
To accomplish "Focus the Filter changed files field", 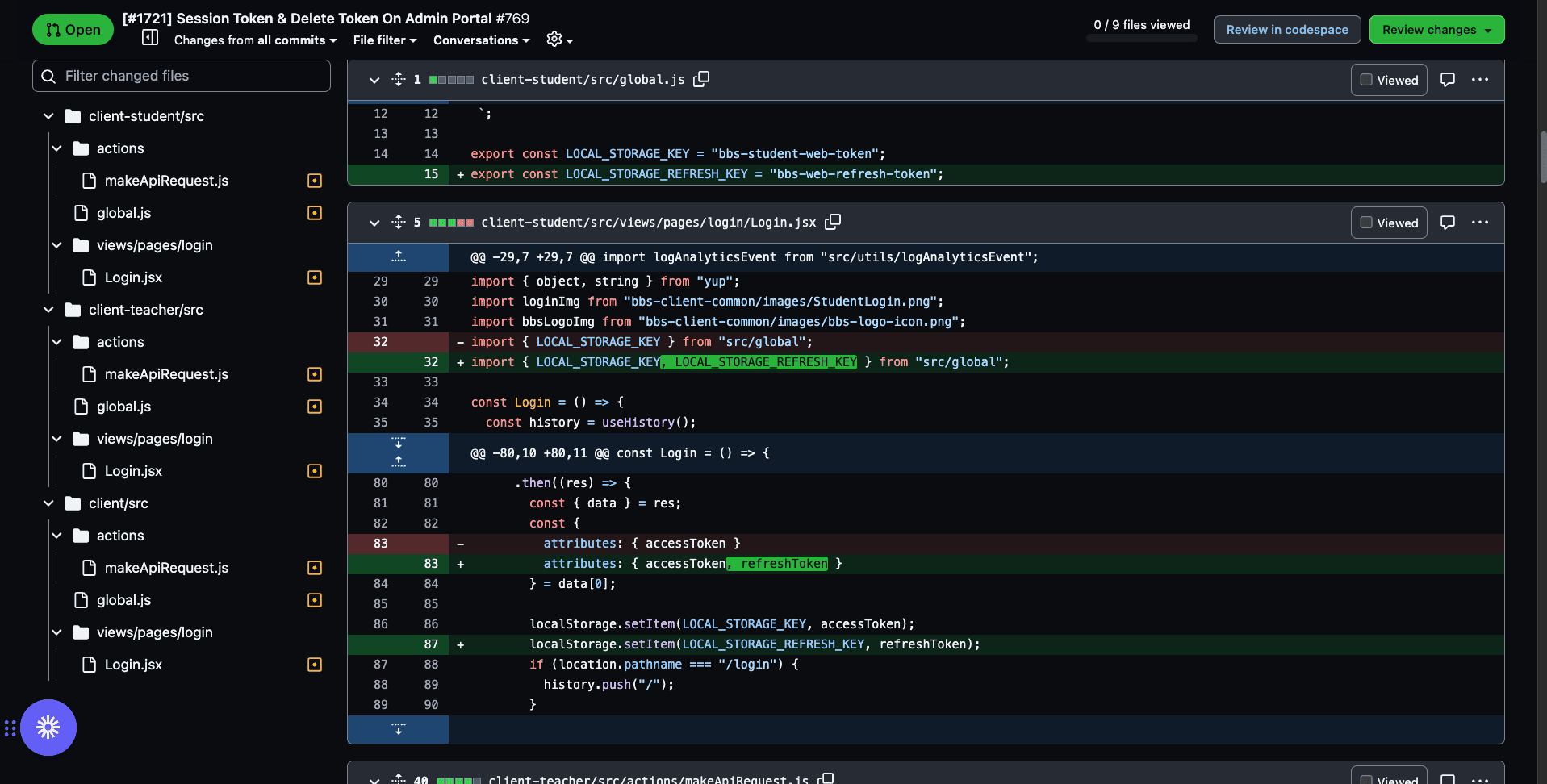I will point(182,76).
